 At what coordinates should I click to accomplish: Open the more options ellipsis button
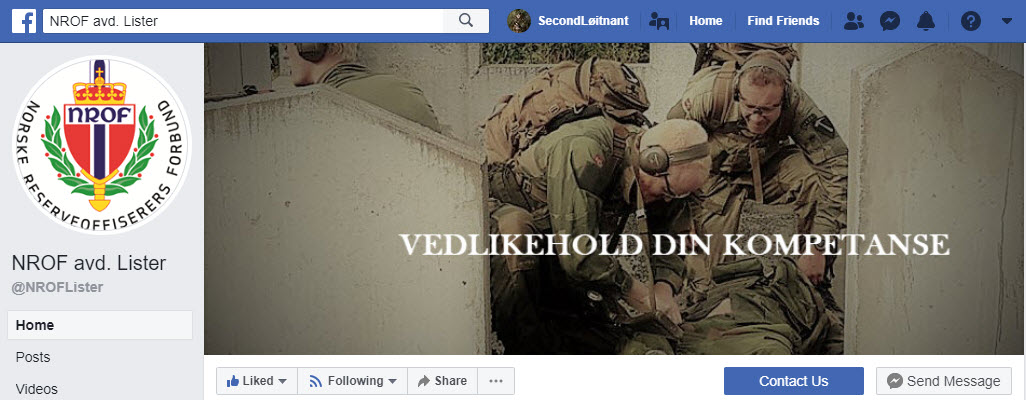pyautogui.click(x=496, y=381)
